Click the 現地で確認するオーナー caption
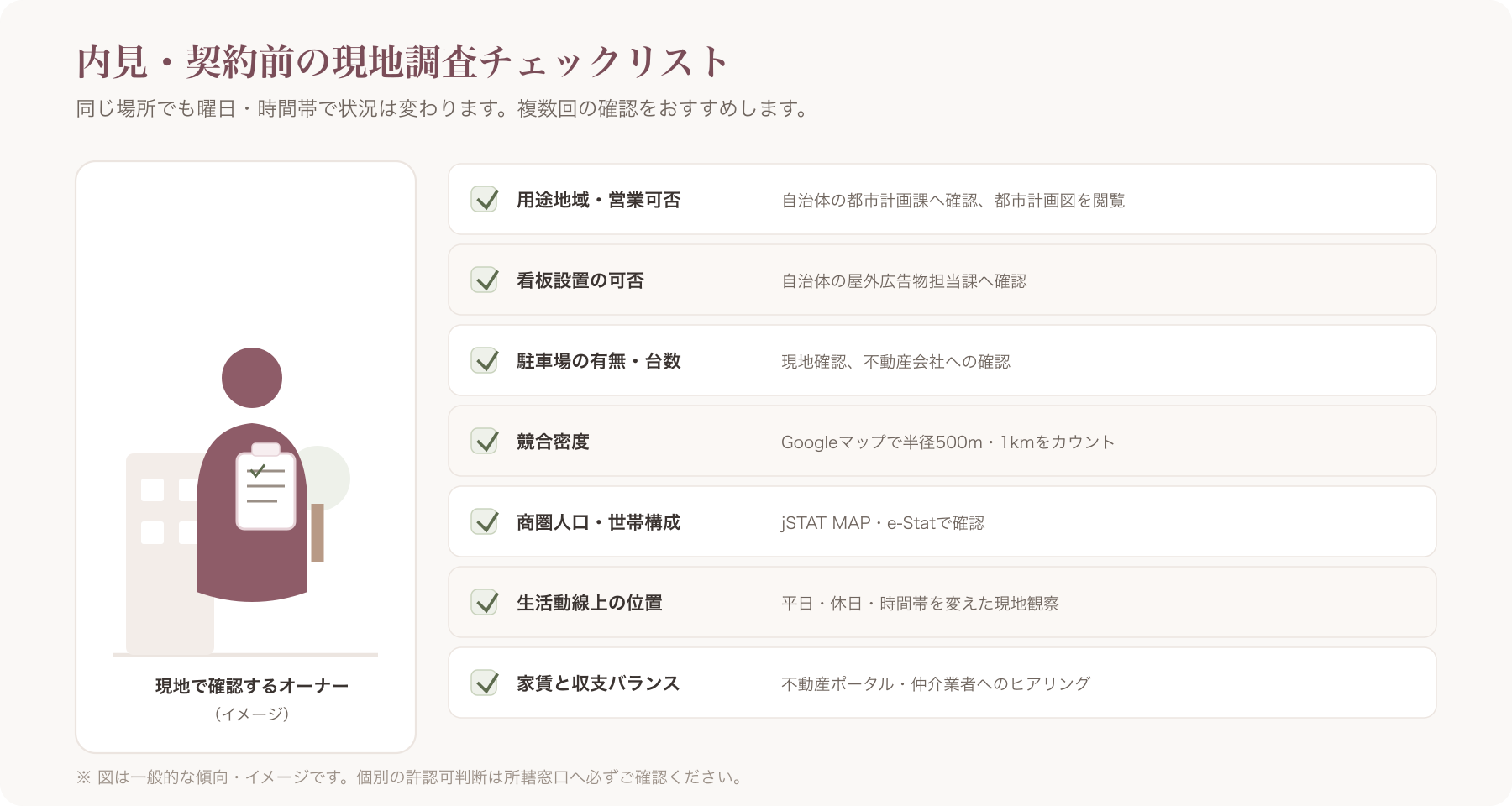The width and height of the screenshot is (1512, 806). click(x=252, y=686)
